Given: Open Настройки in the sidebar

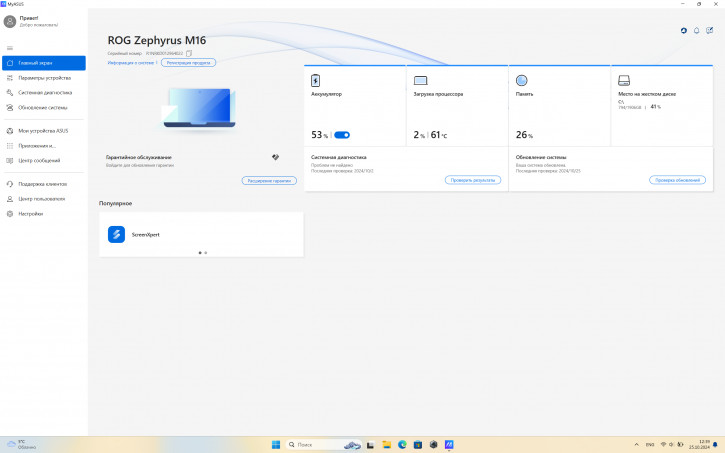Looking at the screenshot, I should tap(44, 214).
